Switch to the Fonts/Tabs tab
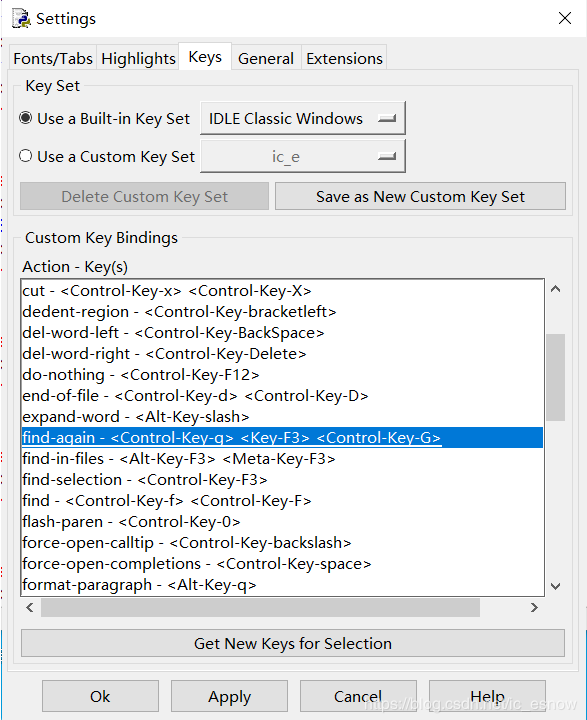Image resolution: width=587 pixels, height=720 pixels. (x=53, y=58)
